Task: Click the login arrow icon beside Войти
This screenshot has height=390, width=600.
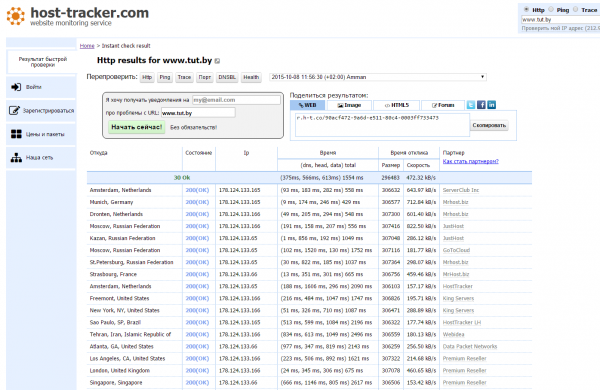Action: coord(16,87)
